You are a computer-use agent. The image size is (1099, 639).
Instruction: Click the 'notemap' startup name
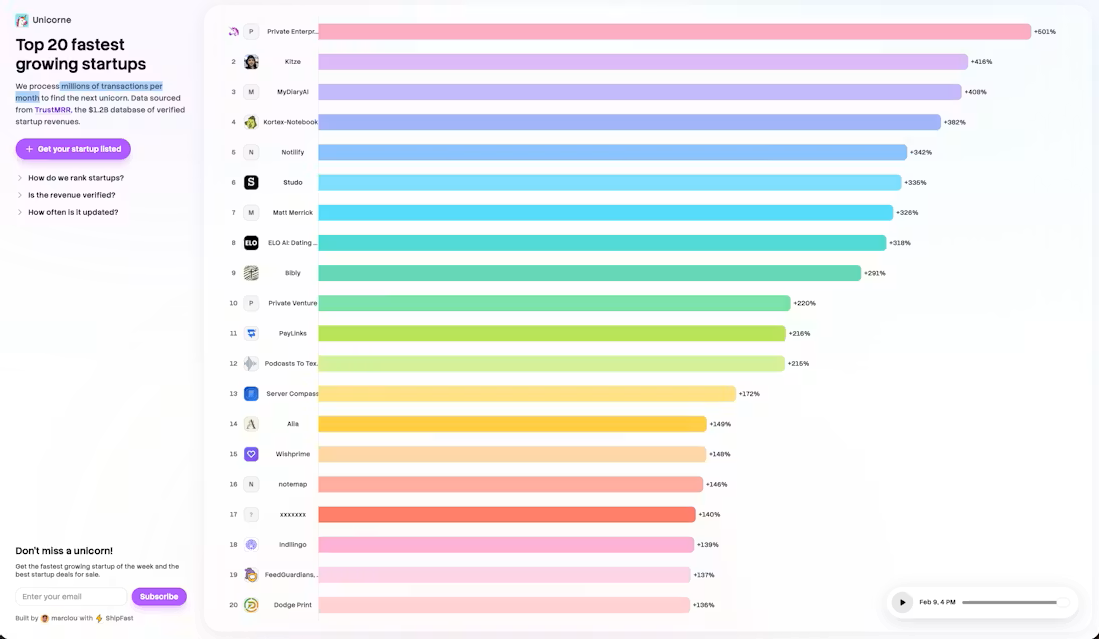[293, 484]
